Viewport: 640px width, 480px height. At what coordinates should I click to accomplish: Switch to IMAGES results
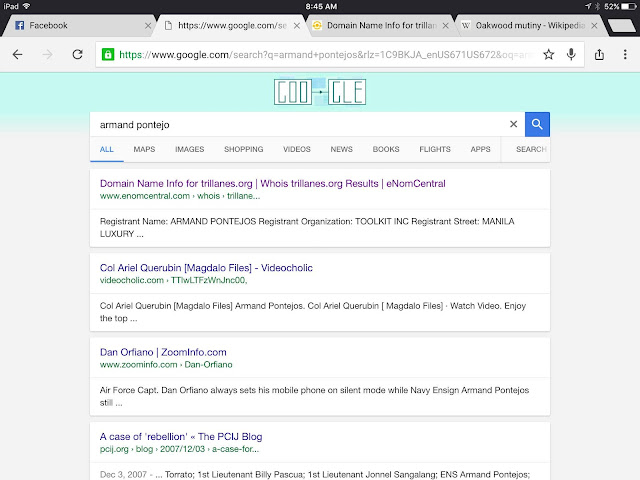coord(189,149)
